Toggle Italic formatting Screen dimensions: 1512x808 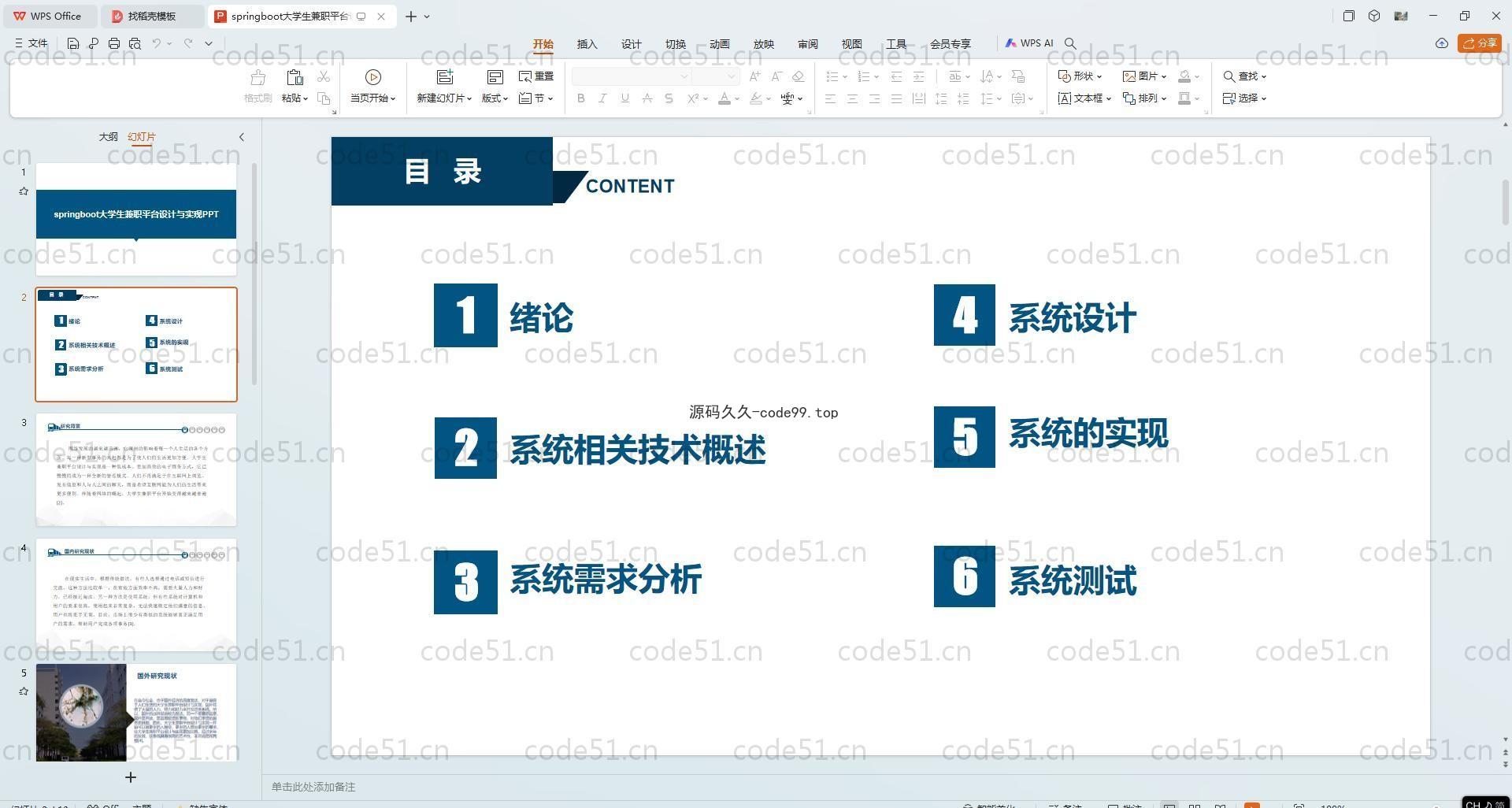click(603, 98)
